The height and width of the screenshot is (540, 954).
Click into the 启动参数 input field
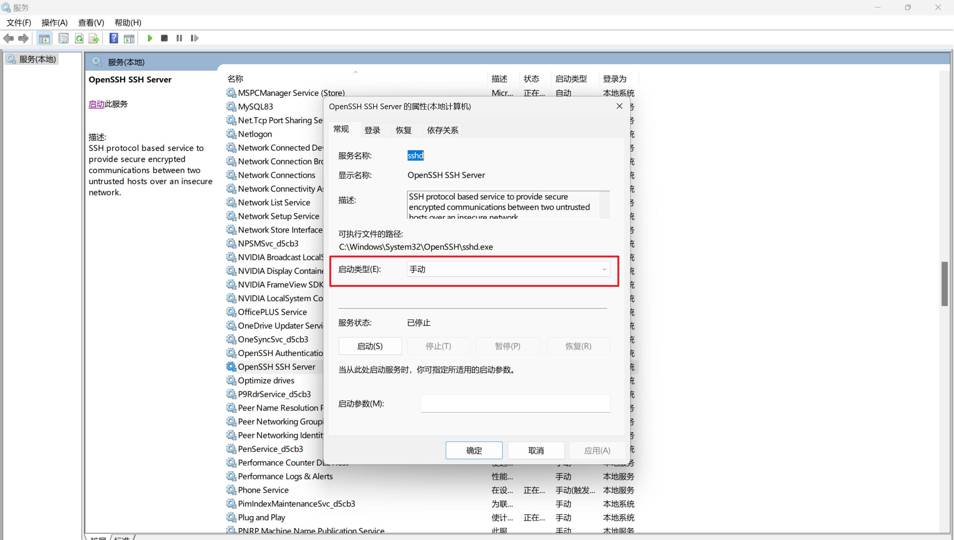pos(515,404)
